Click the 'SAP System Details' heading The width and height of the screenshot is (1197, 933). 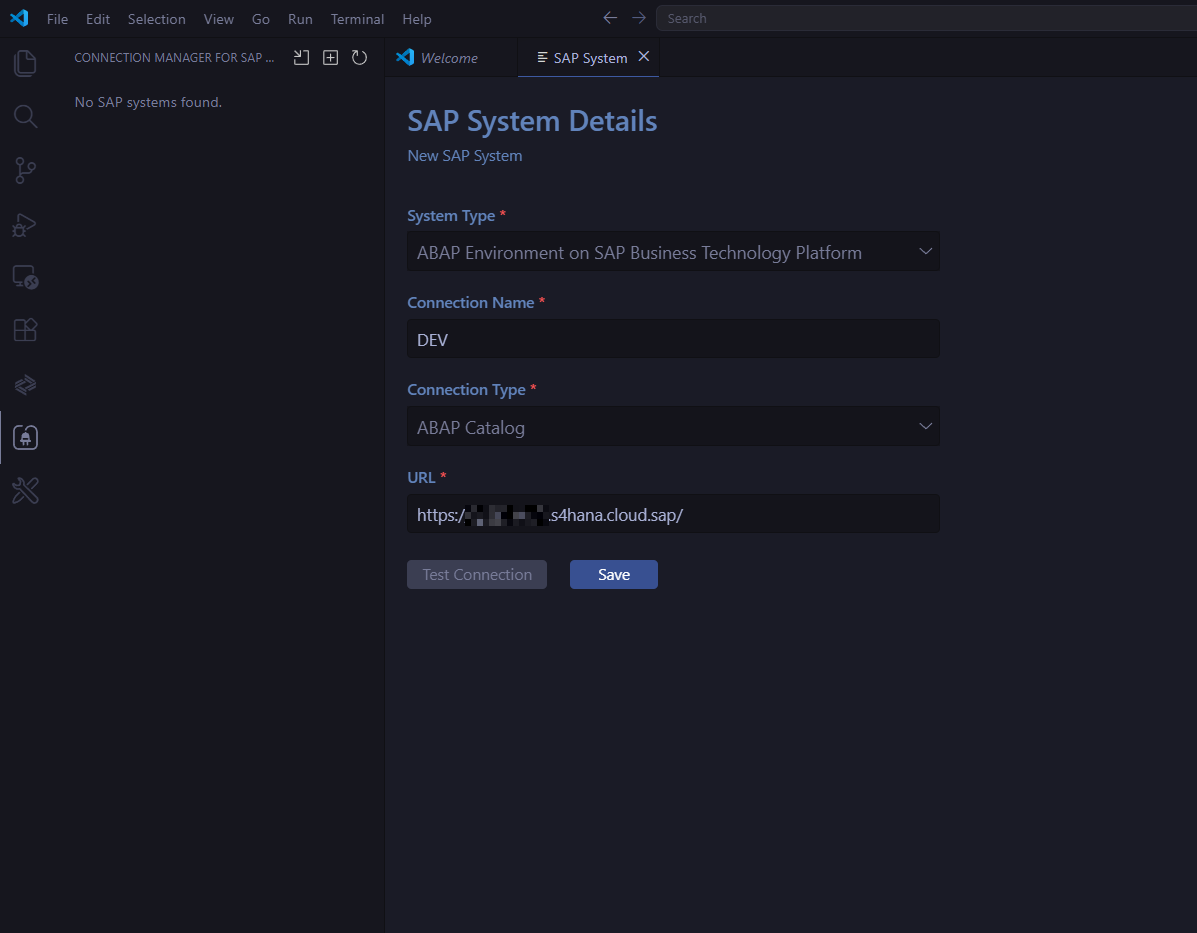pyautogui.click(x=532, y=121)
